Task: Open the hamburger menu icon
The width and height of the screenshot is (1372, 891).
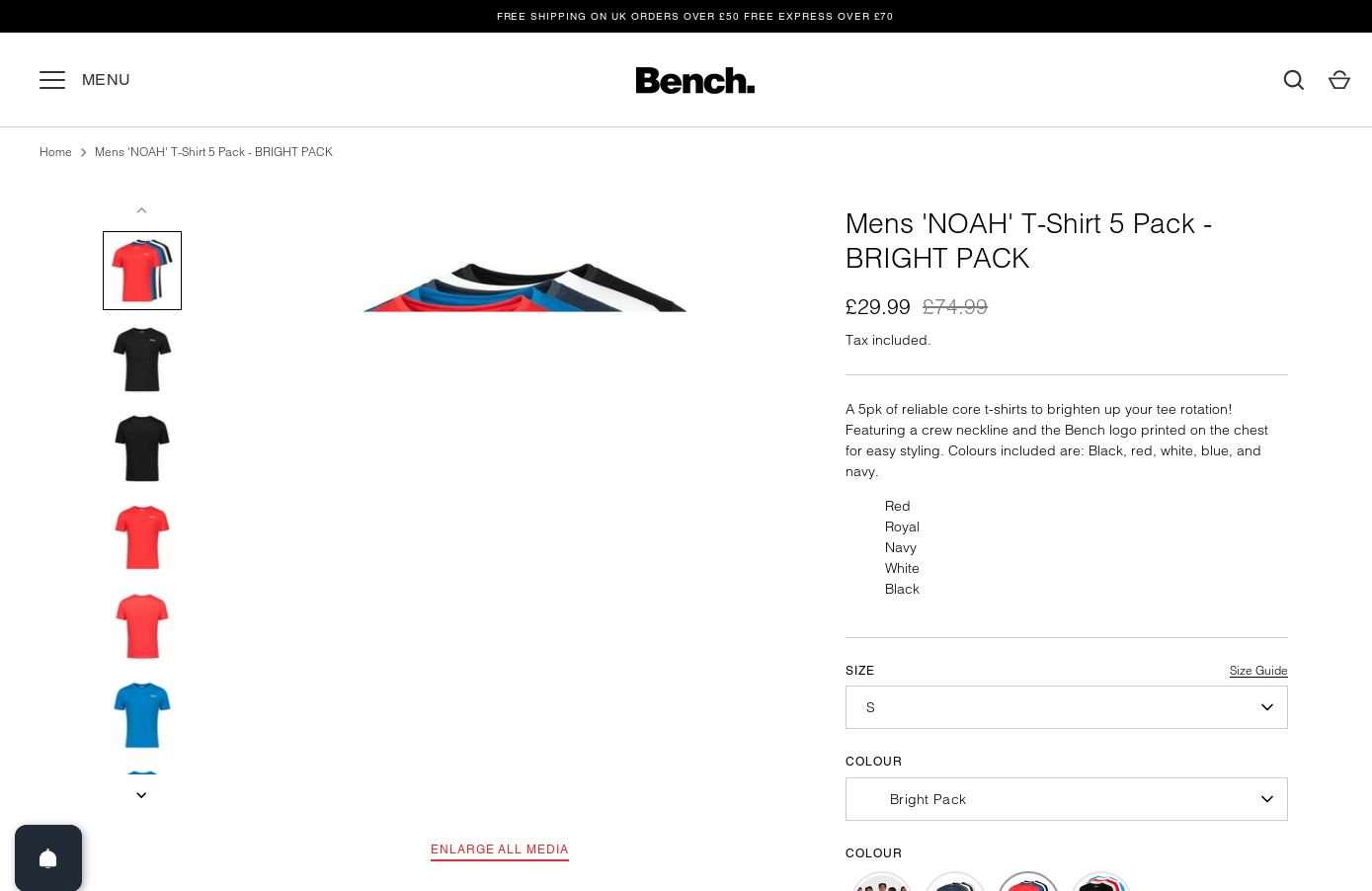Action: click(52, 80)
